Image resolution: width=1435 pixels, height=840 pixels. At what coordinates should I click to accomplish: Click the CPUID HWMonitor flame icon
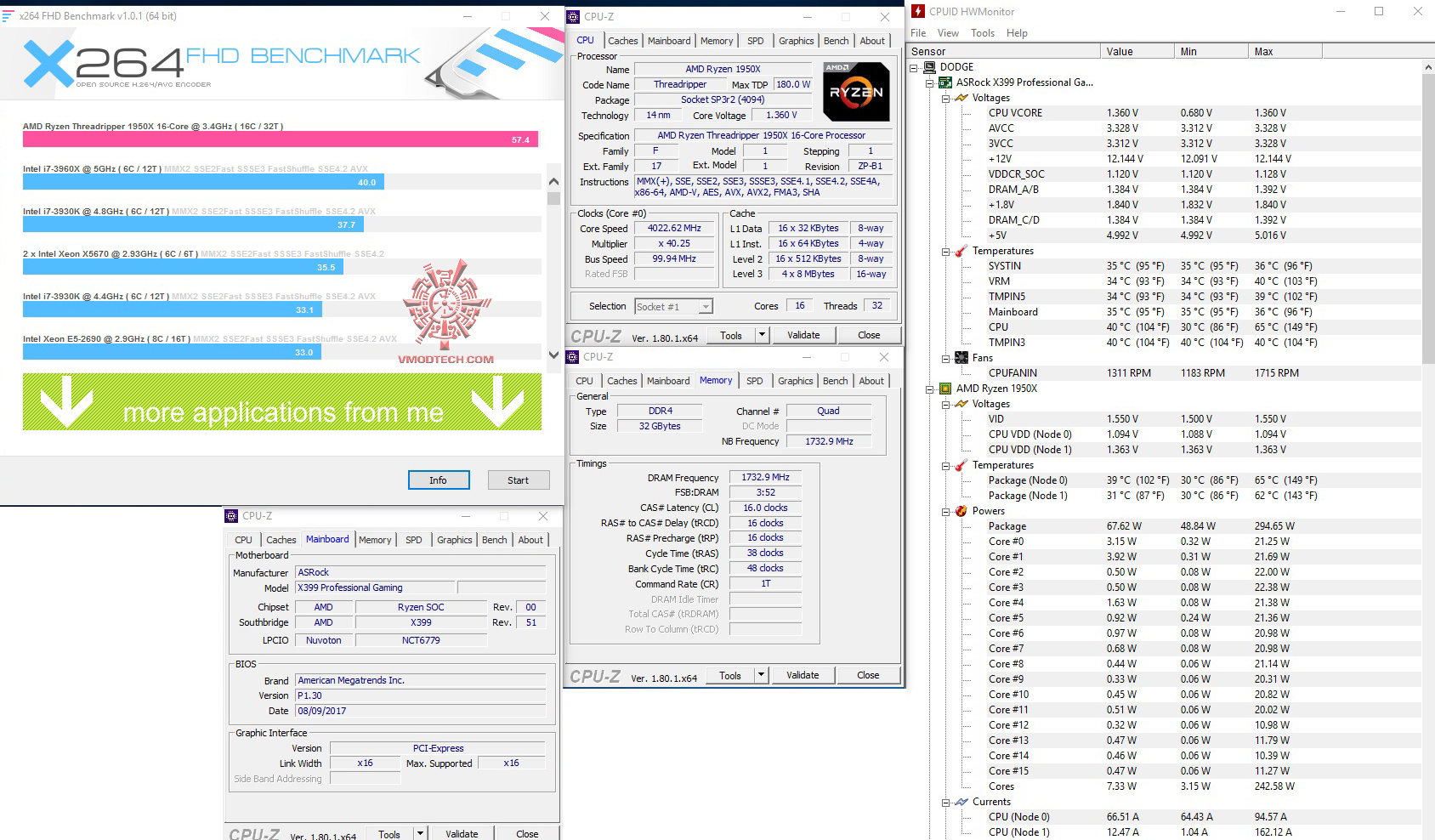[919, 11]
